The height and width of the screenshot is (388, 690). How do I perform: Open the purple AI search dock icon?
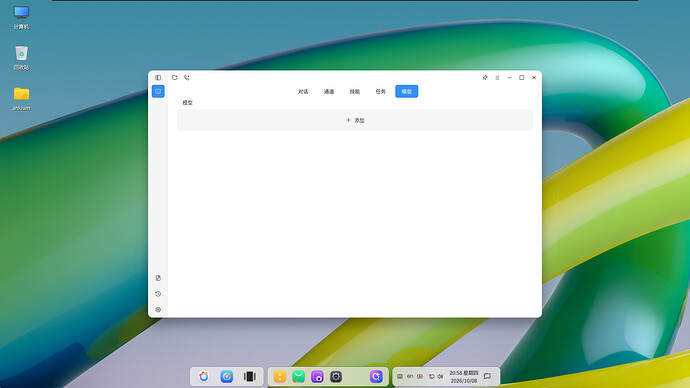376,377
